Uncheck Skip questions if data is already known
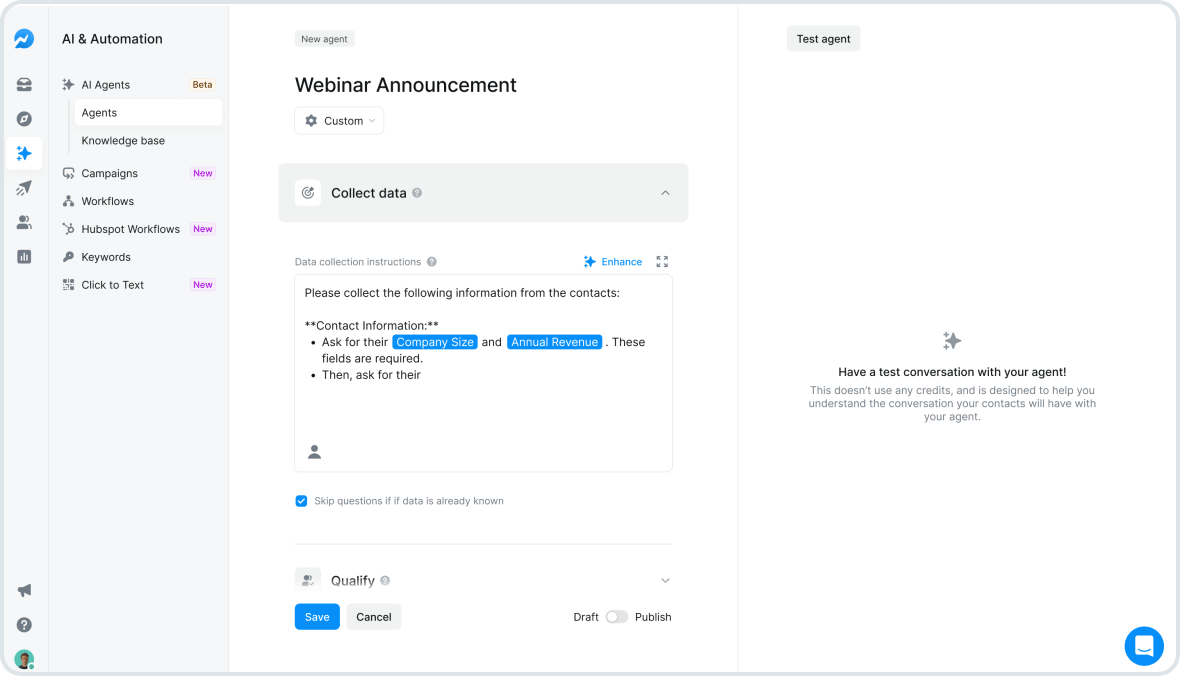The image size is (1180, 676). coord(301,500)
